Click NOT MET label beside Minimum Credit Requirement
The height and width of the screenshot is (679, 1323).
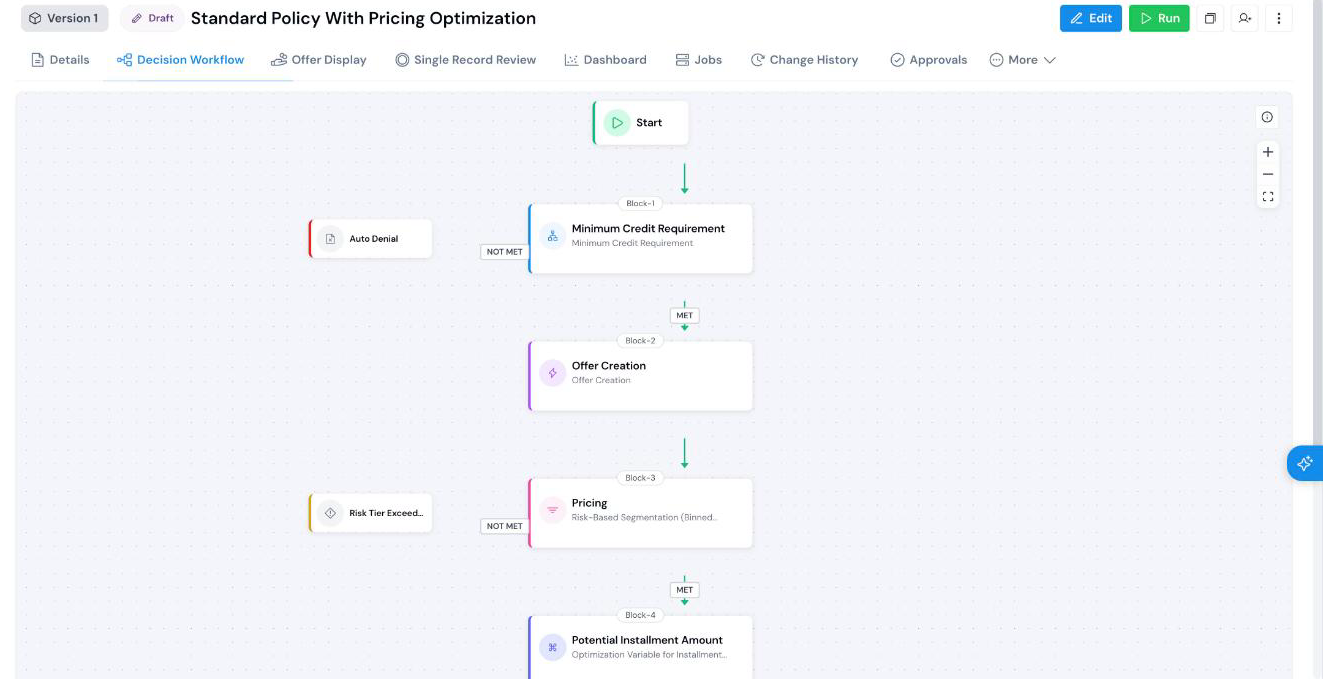click(x=505, y=252)
